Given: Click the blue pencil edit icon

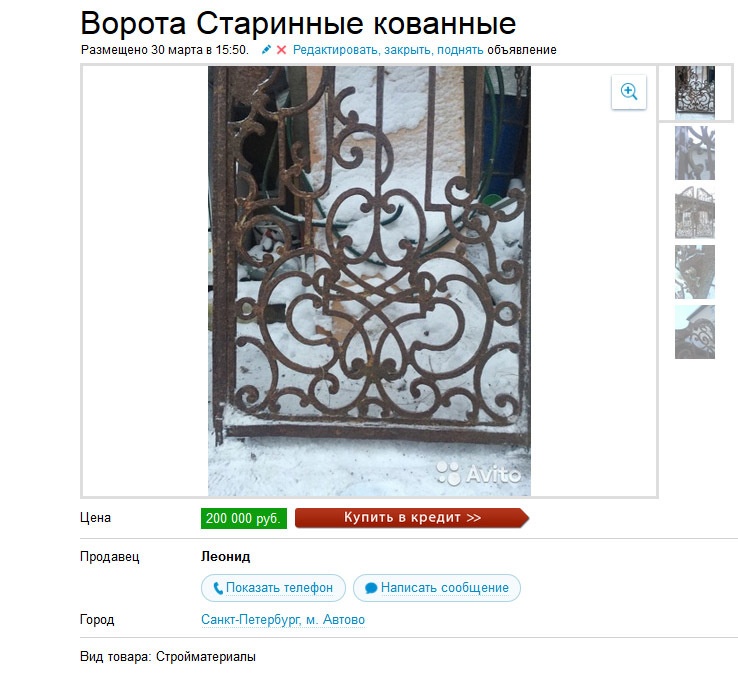Looking at the screenshot, I should click(266, 50).
